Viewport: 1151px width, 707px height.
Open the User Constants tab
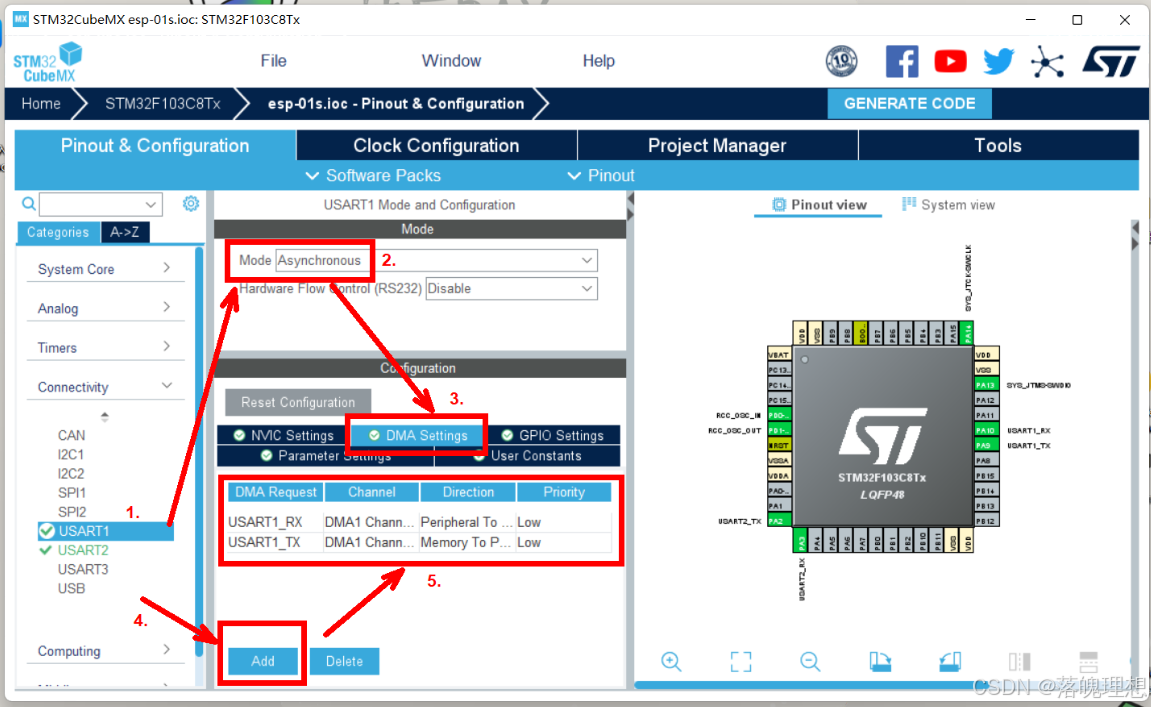528,456
